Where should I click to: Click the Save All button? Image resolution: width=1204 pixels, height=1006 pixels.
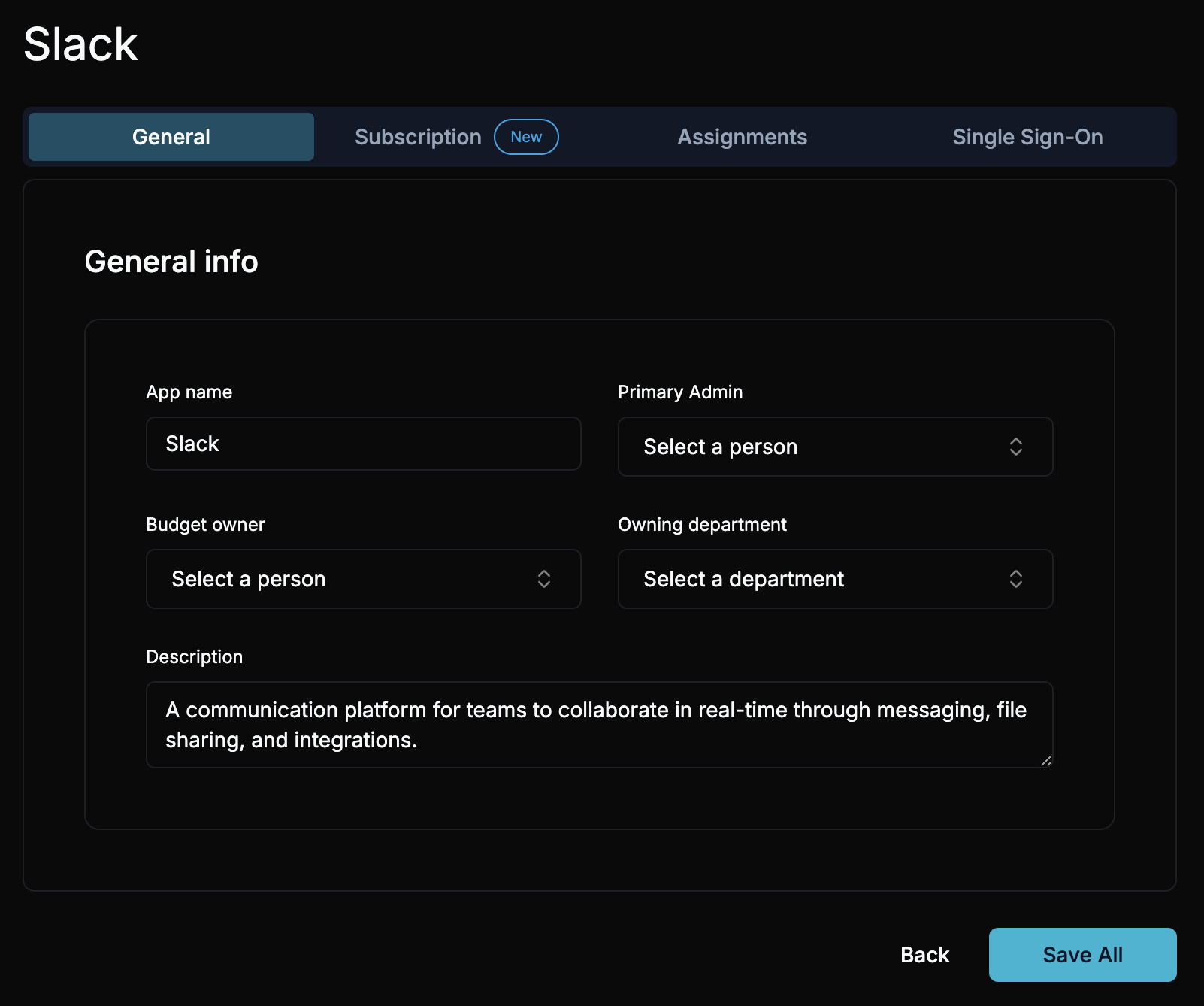click(1082, 954)
